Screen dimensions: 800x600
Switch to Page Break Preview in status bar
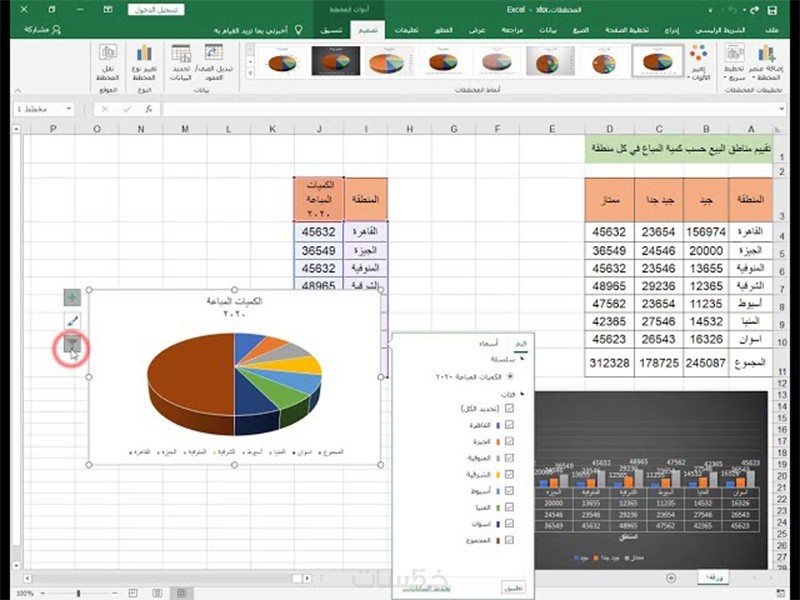coord(133,593)
